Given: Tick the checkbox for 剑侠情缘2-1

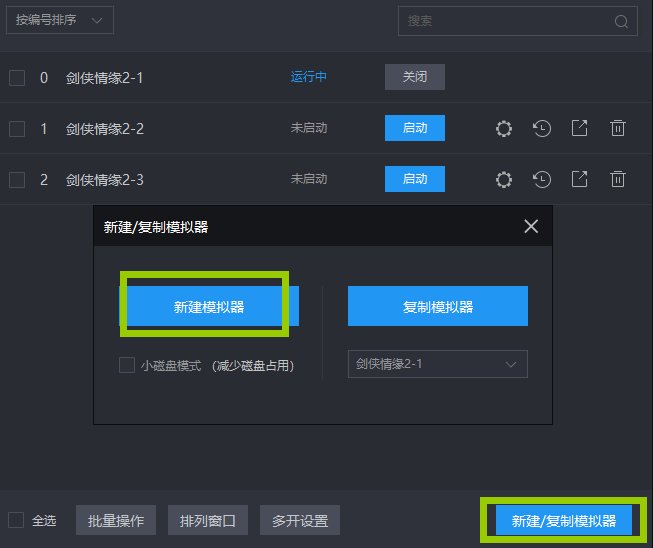Looking at the screenshot, I should [x=17, y=78].
